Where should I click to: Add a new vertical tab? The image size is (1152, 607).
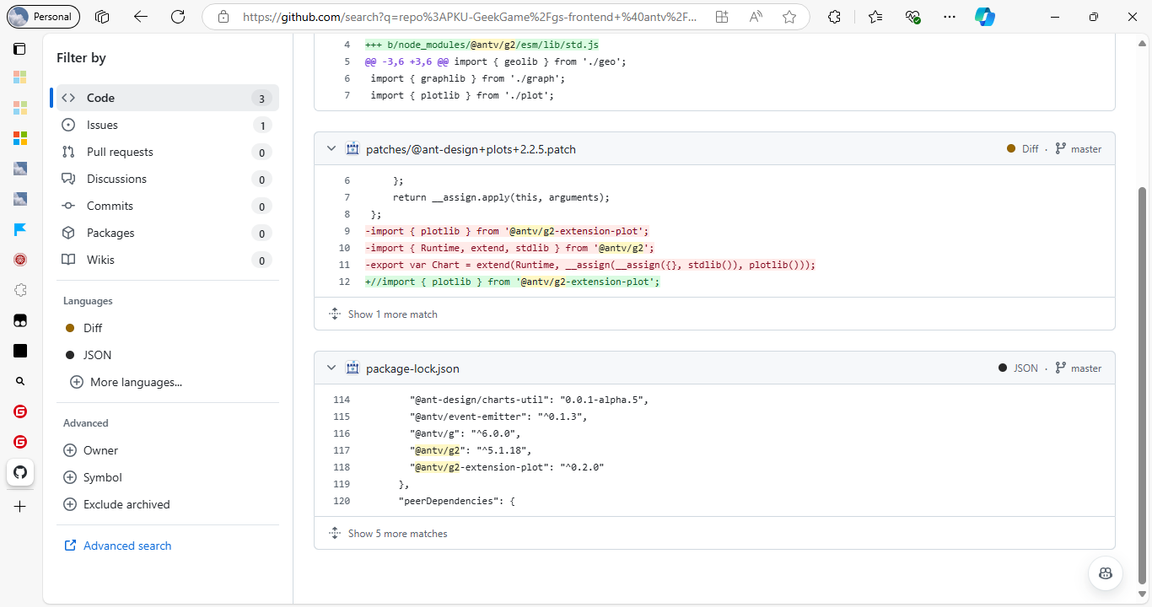click(20, 506)
